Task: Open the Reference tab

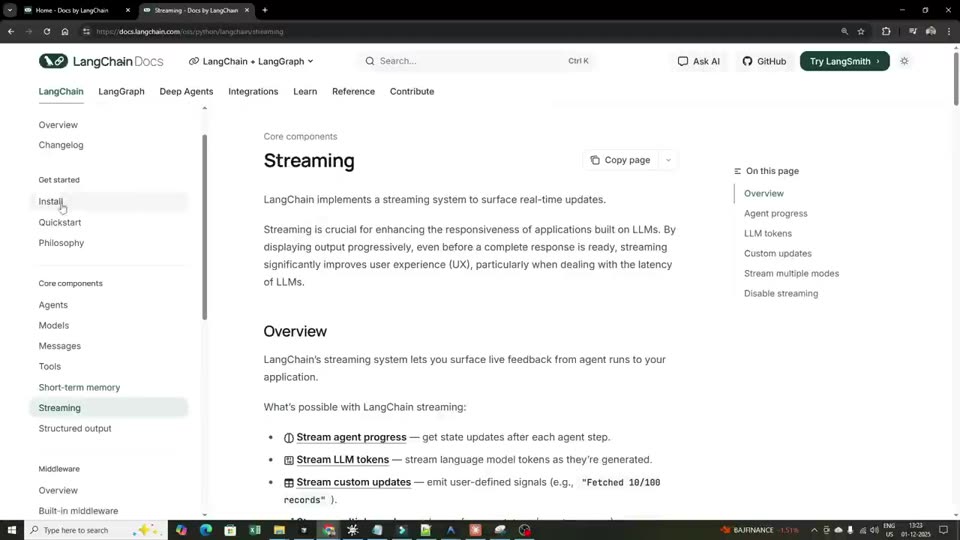Action: (x=353, y=91)
